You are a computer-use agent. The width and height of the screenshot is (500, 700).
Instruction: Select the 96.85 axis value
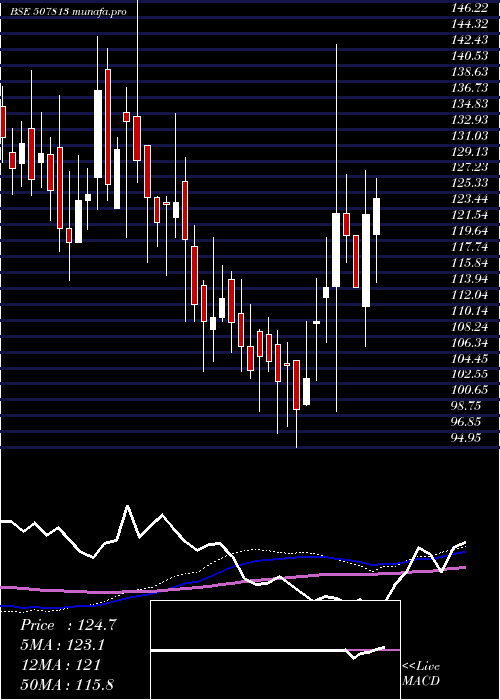pyautogui.click(x=467, y=422)
